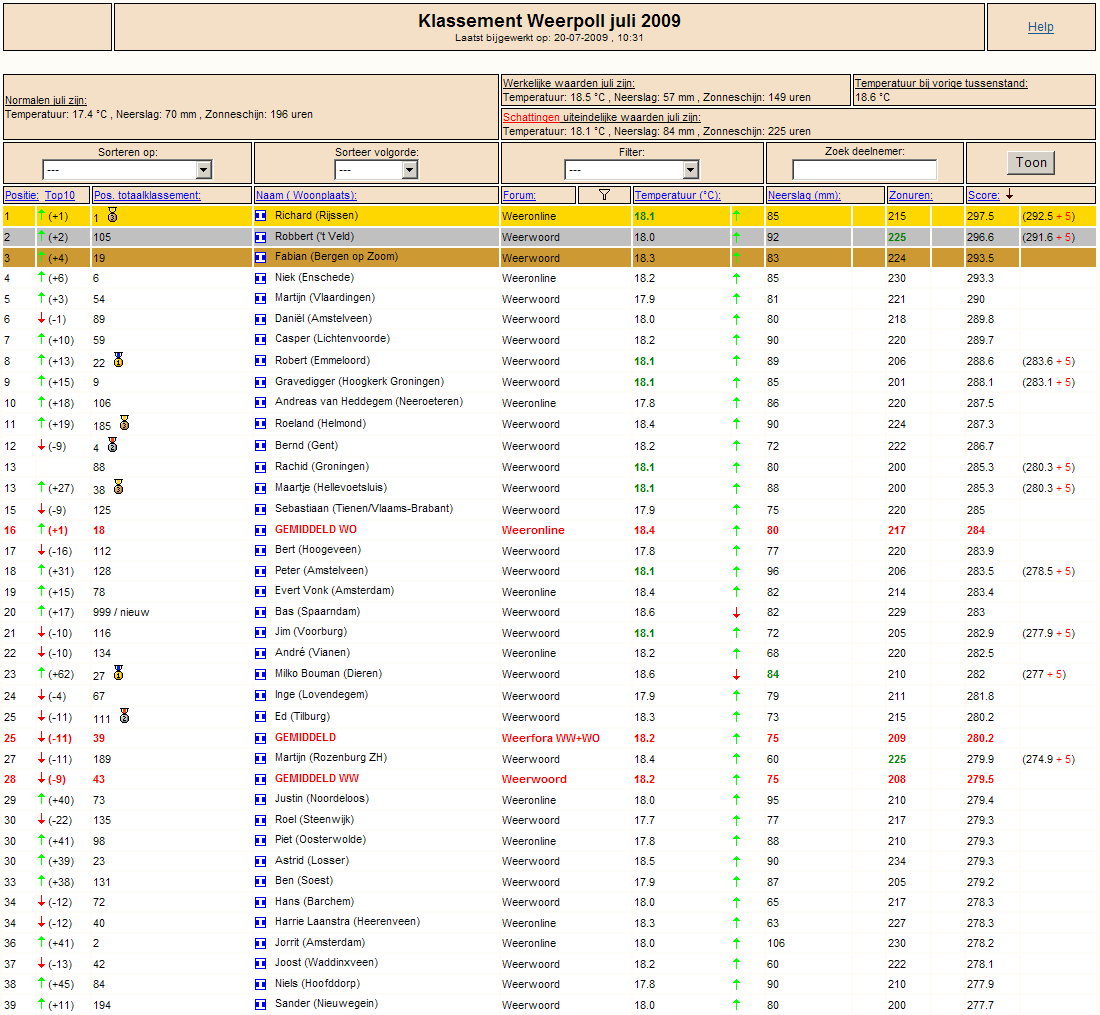Open the 'Sorteer volgorde' dropdown
Screen dimensions: 1100x1015
pos(376,170)
